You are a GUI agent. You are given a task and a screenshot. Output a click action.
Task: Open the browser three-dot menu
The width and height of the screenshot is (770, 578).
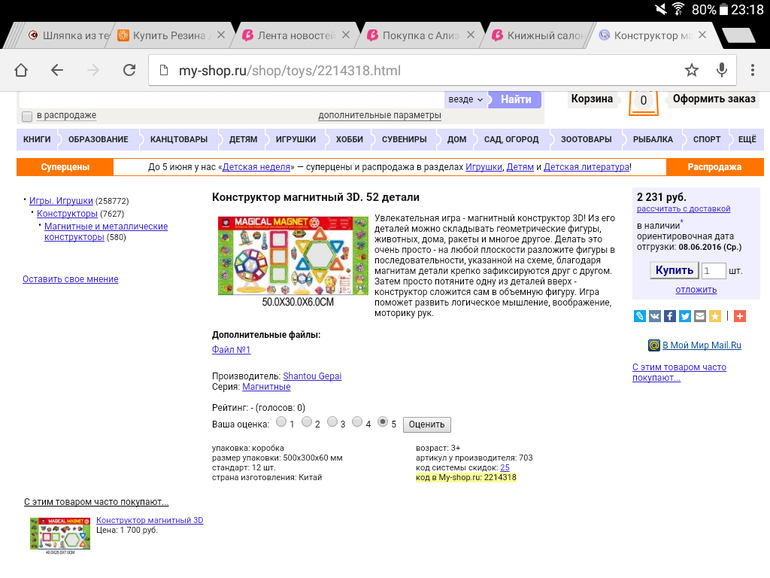pyautogui.click(x=752, y=70)
